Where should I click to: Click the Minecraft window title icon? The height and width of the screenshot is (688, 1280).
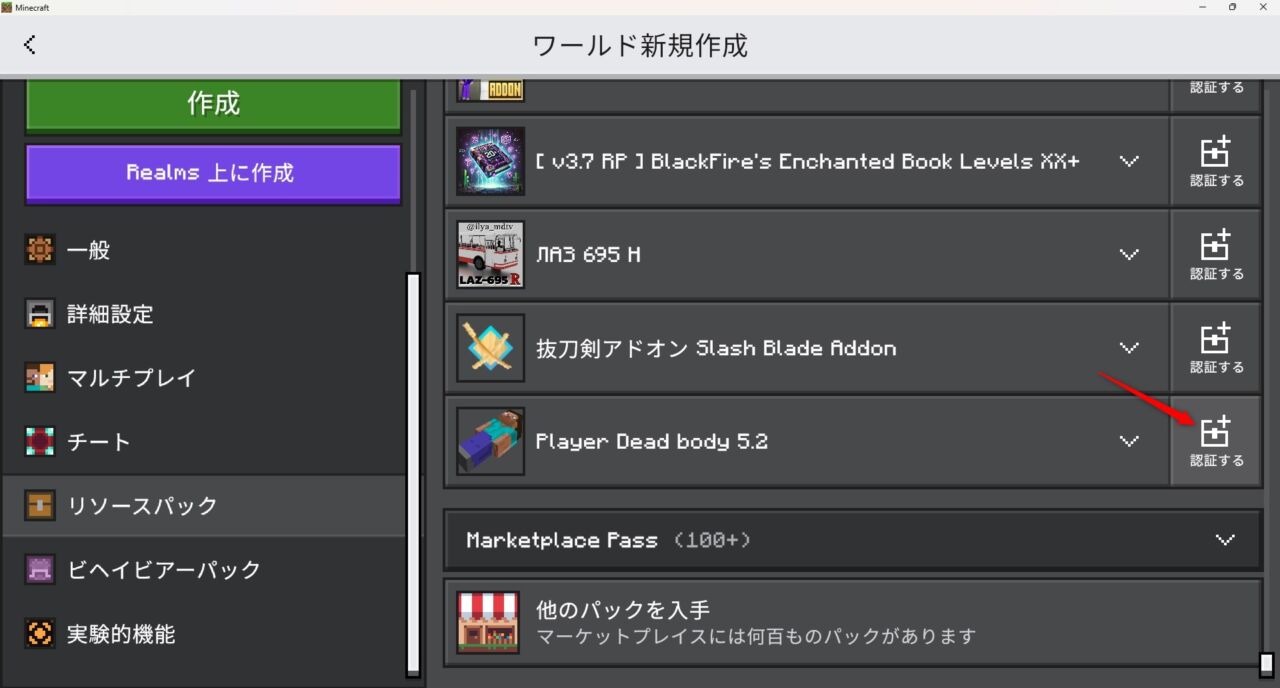tap(7, 7)
